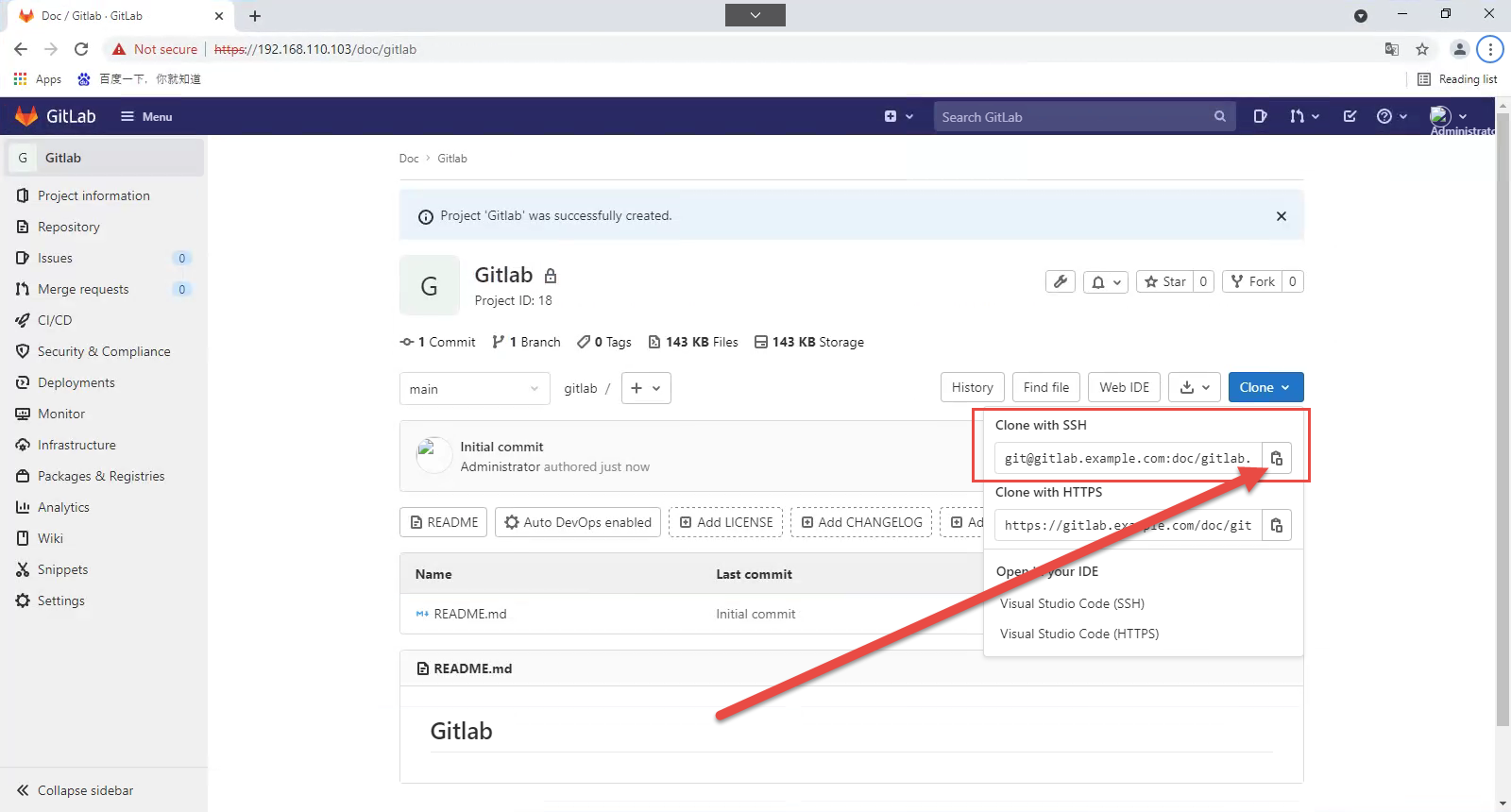Open Packages & Registries in sidebar
This screenshot has width=1511, height=812.
pyautogui.click(x=102, y=476)
